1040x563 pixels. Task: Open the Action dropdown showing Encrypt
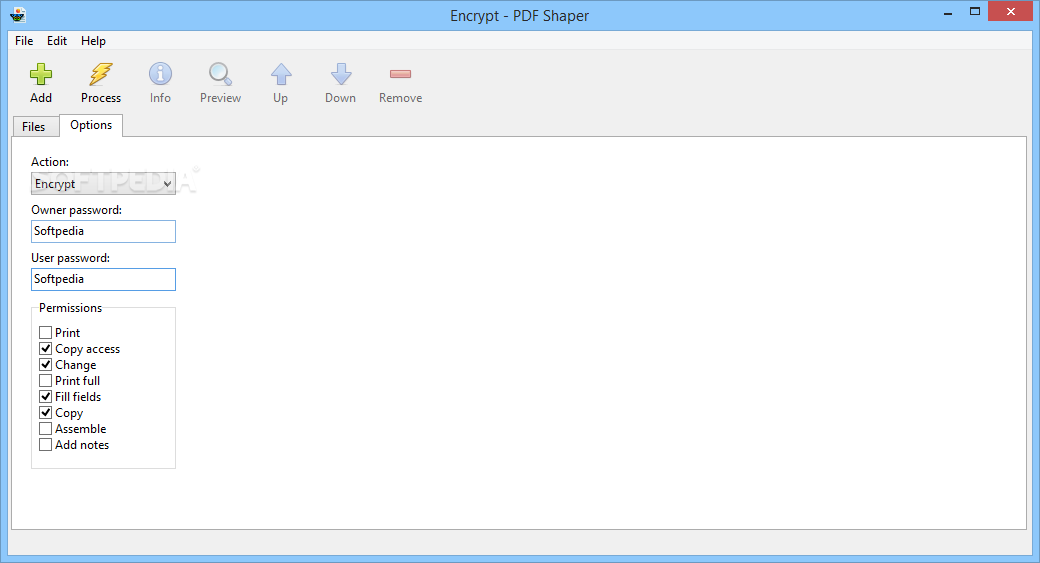click(x=103, y=184)
